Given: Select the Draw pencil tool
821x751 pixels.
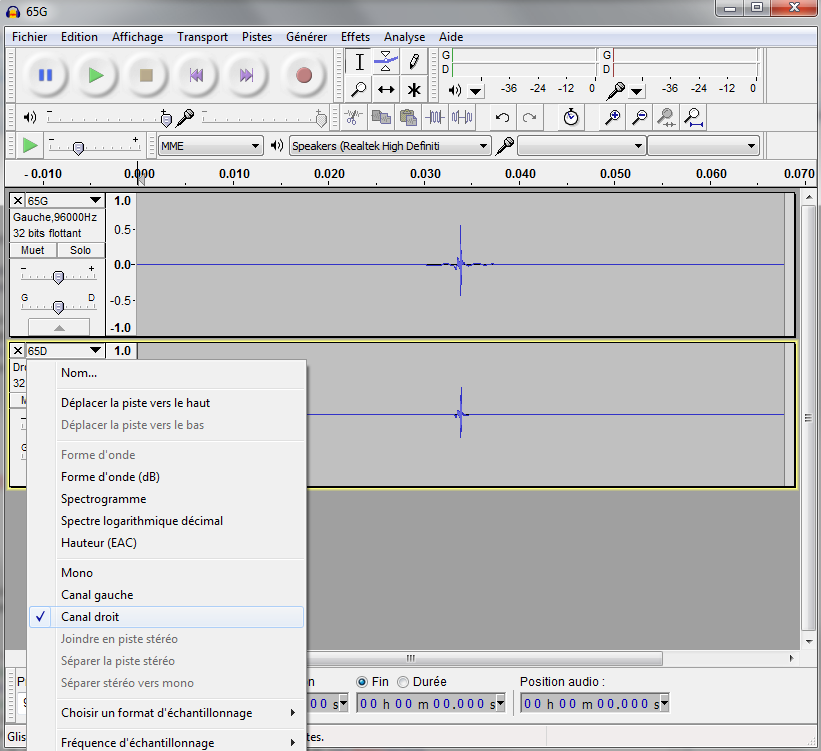Looking at the screenshot, I should pyautogui.click(x=414, y=62).
